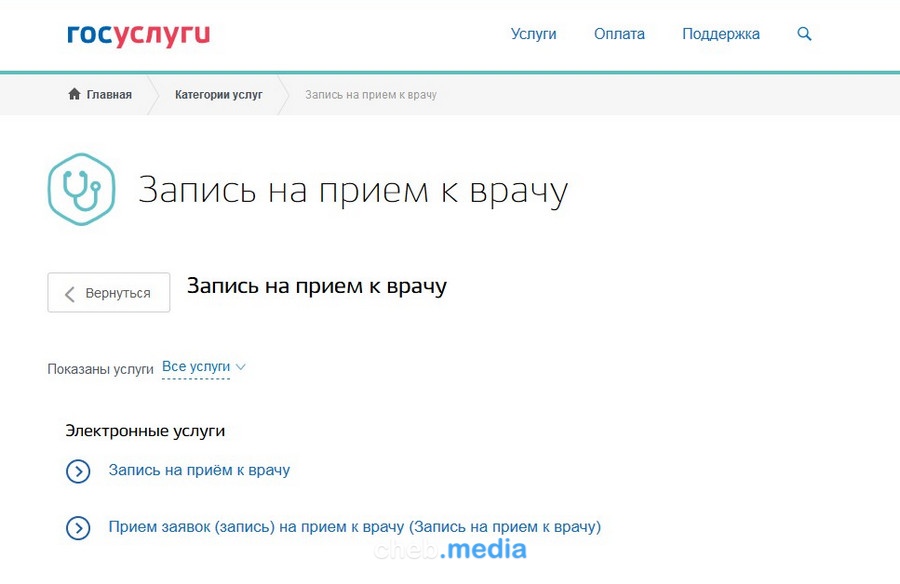Open the Услуги menu item
This screenshot has height=584, width=900.
[533, 34]
